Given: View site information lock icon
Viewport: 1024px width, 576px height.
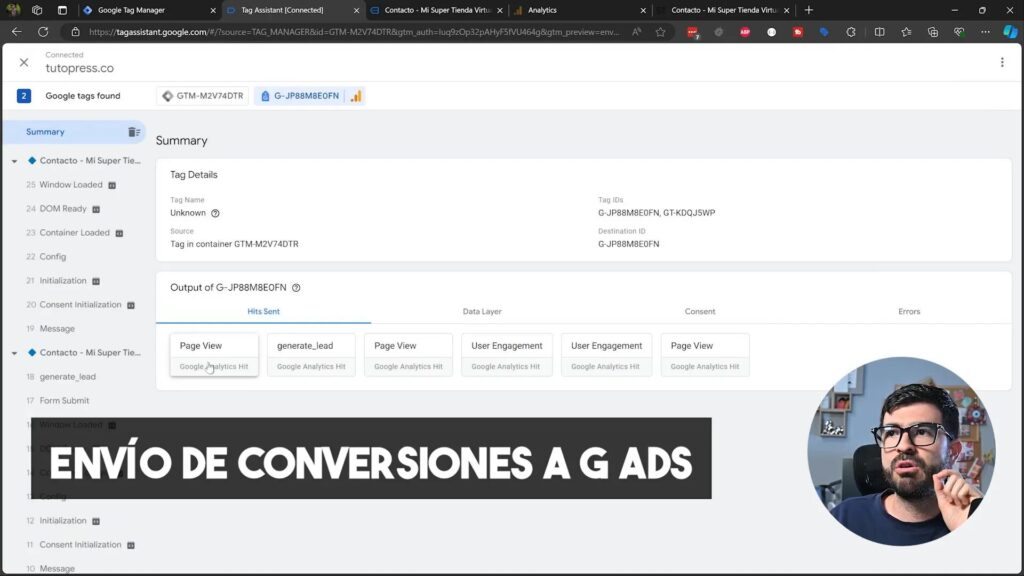Looking at the screenshot, I should [75, 32].
